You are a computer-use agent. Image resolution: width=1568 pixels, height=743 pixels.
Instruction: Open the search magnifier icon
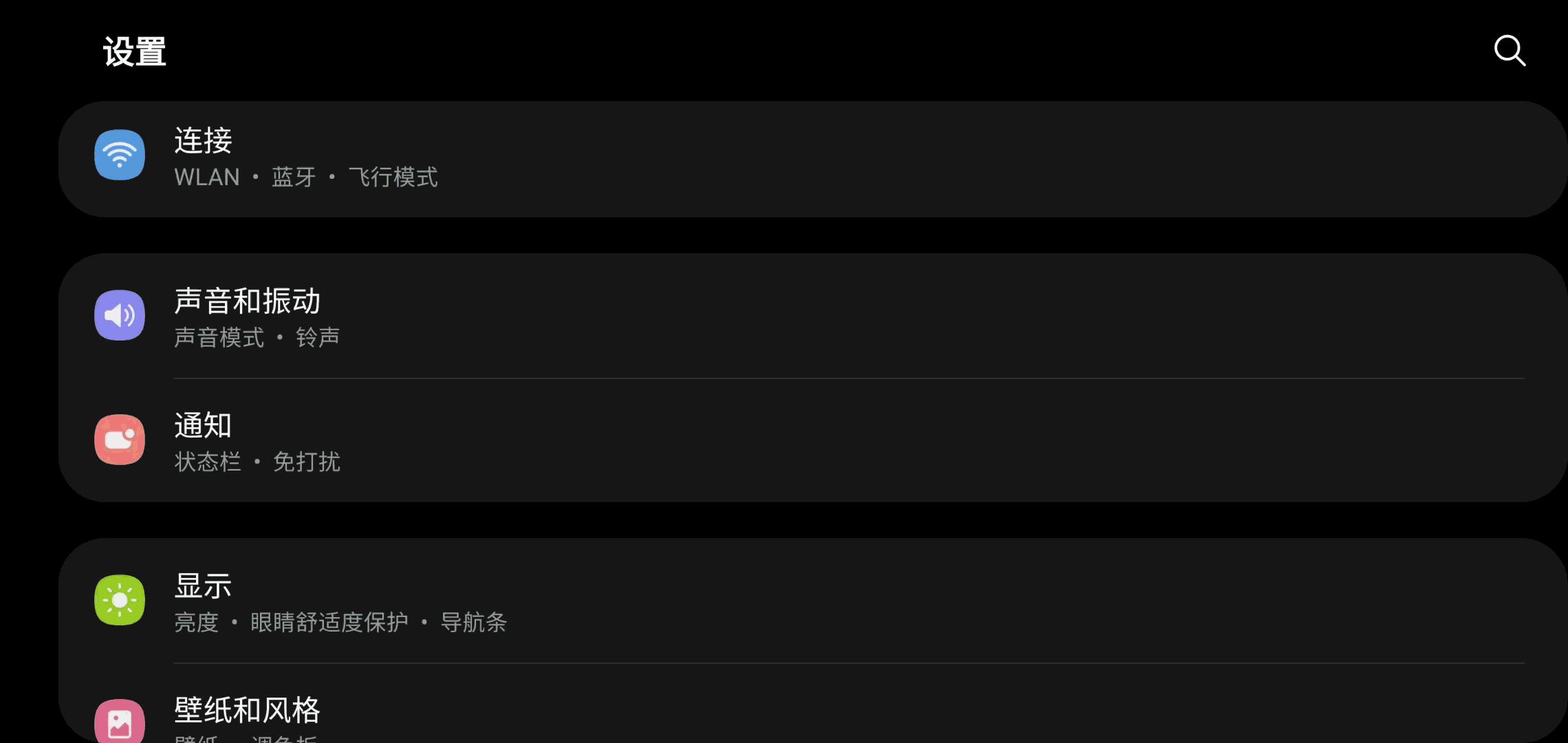tap(1510, 51)
